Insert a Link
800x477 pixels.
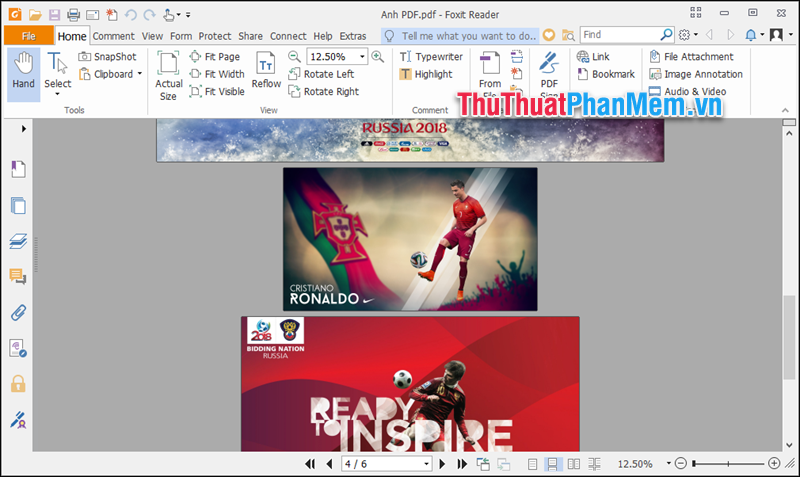[593, 57]
